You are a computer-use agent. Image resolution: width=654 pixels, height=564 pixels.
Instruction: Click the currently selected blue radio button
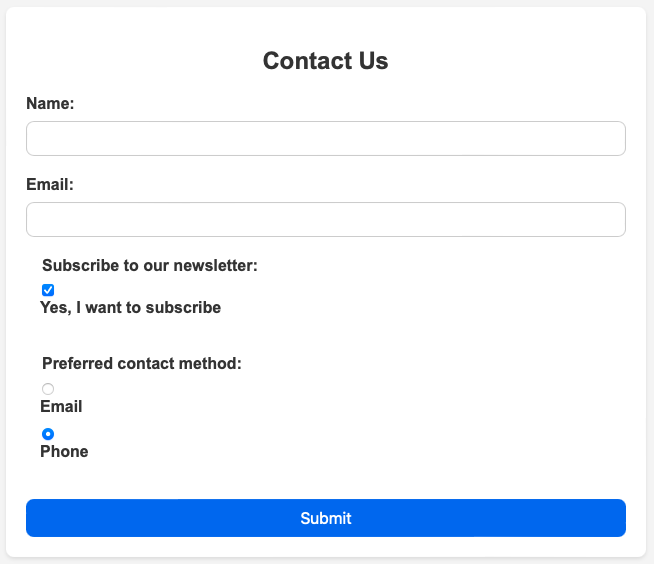point(48,434)
